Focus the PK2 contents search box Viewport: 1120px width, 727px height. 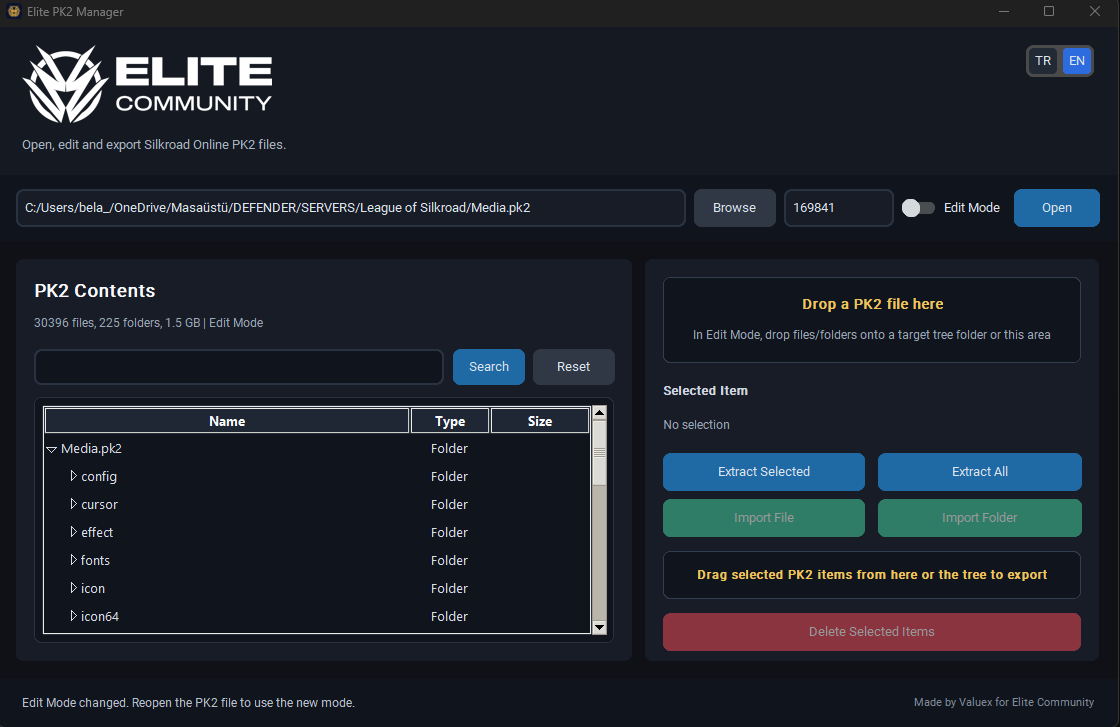pyautogui.click(x=239, y=366)
